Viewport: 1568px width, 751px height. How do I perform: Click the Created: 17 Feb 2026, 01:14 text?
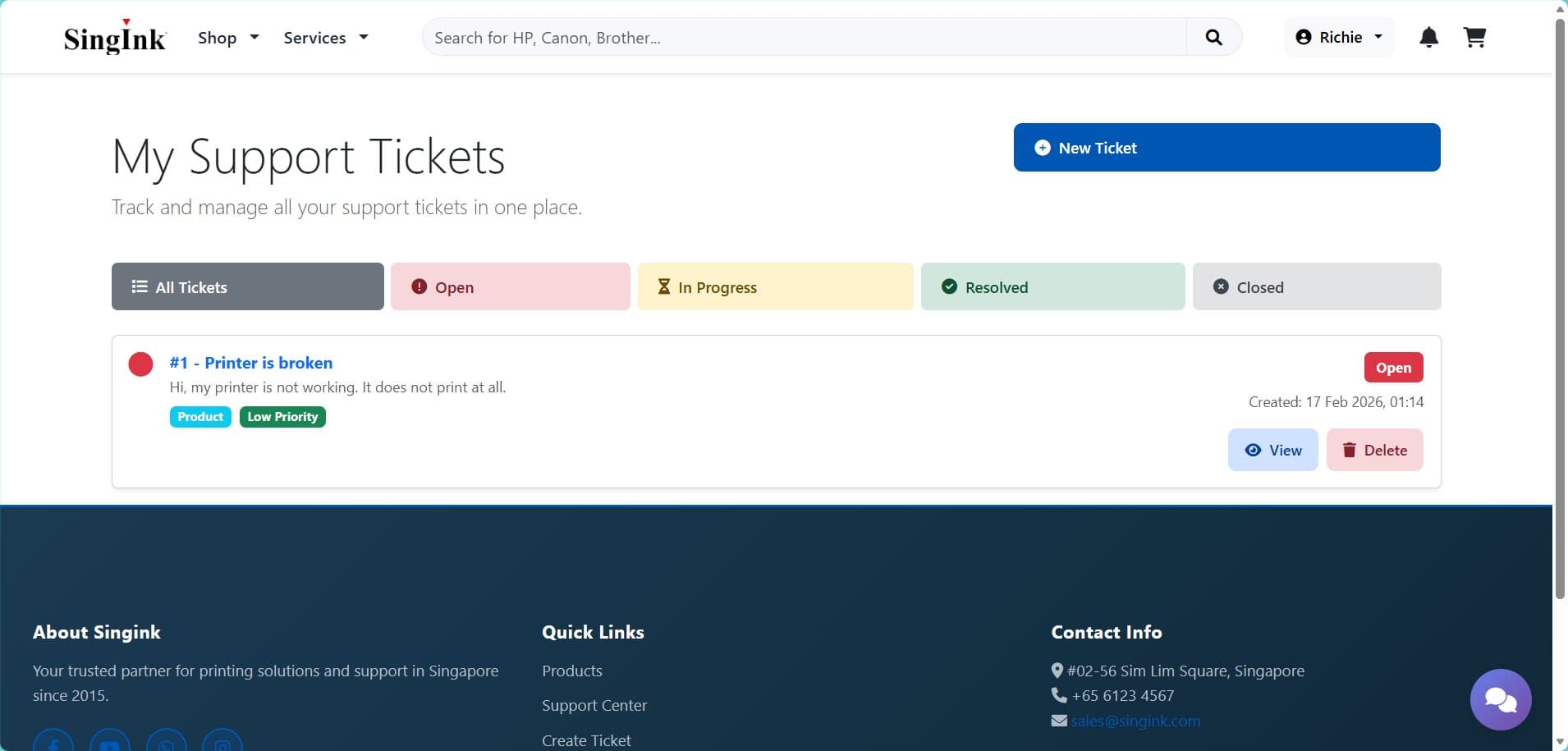coord(1336,402)
